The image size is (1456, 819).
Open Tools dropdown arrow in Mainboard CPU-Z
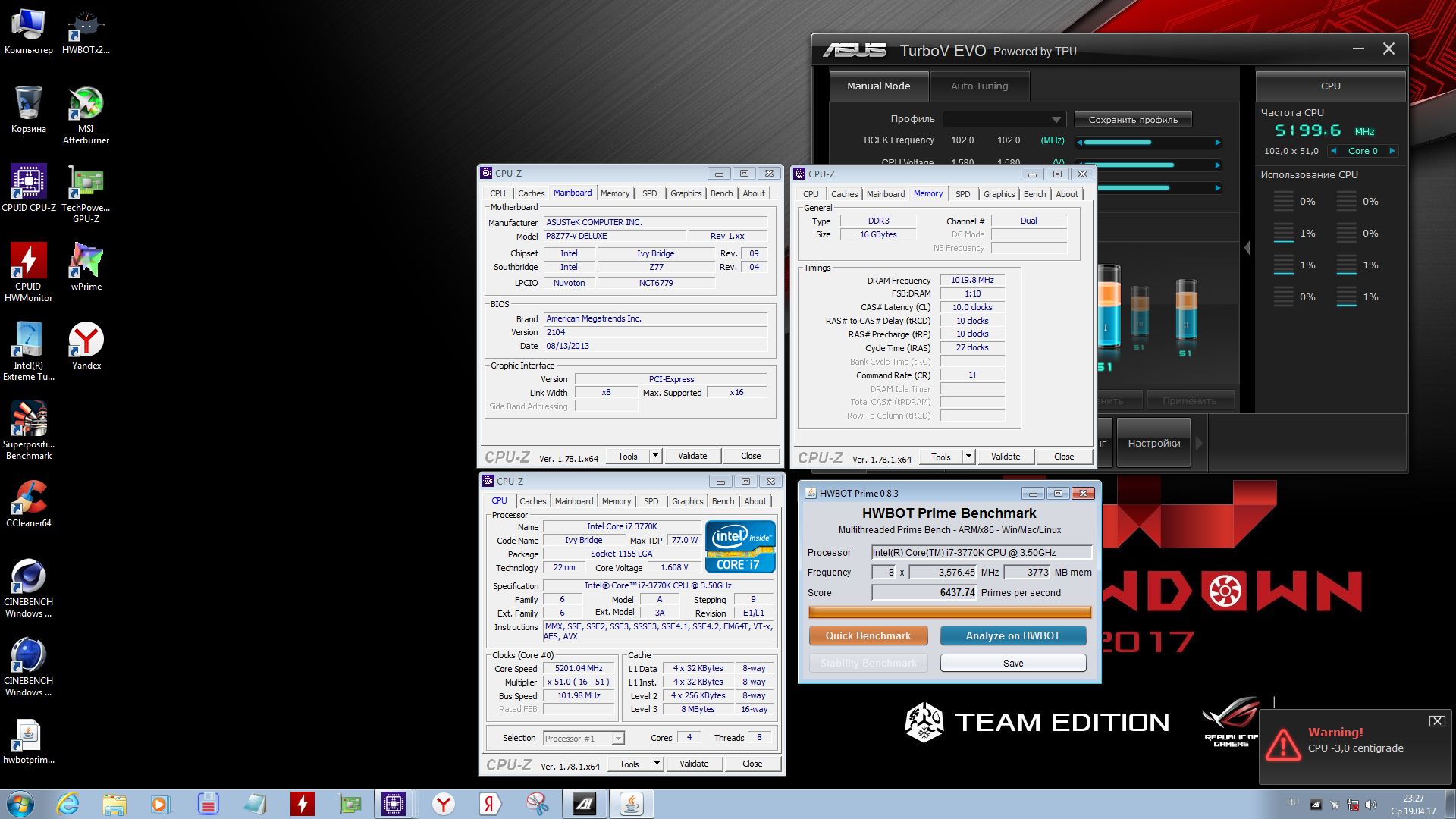click(x=655, y=456)
